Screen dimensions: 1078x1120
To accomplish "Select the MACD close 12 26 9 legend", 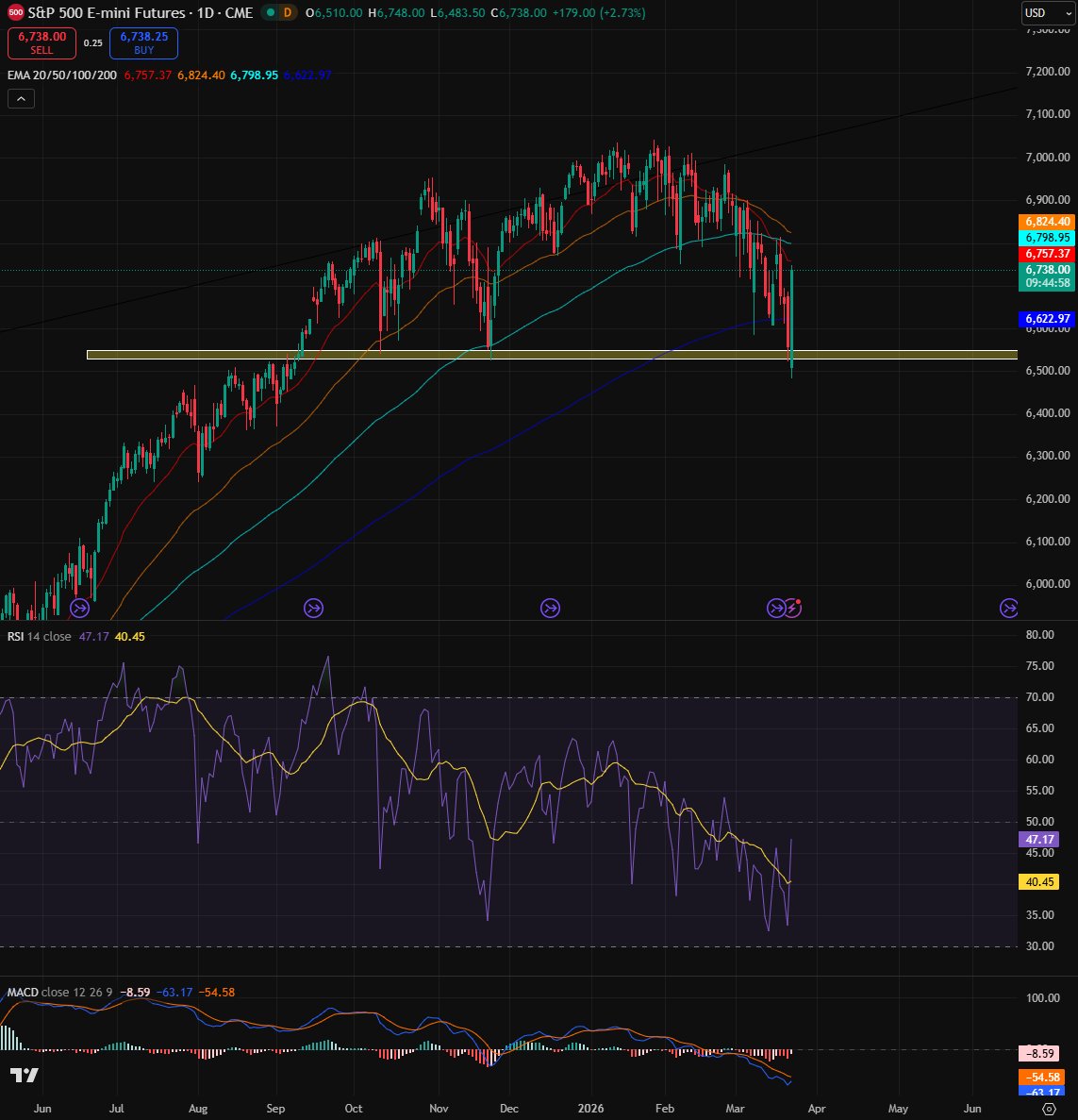I will [60, 992].
